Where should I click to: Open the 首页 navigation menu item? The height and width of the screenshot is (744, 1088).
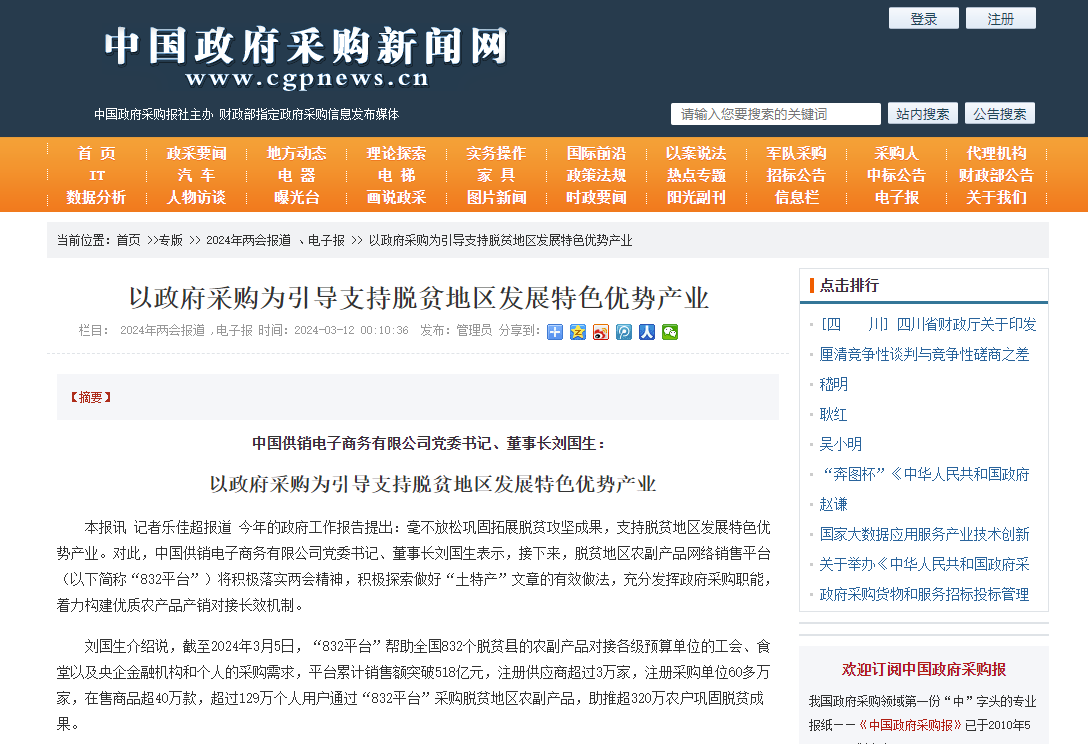97,153
